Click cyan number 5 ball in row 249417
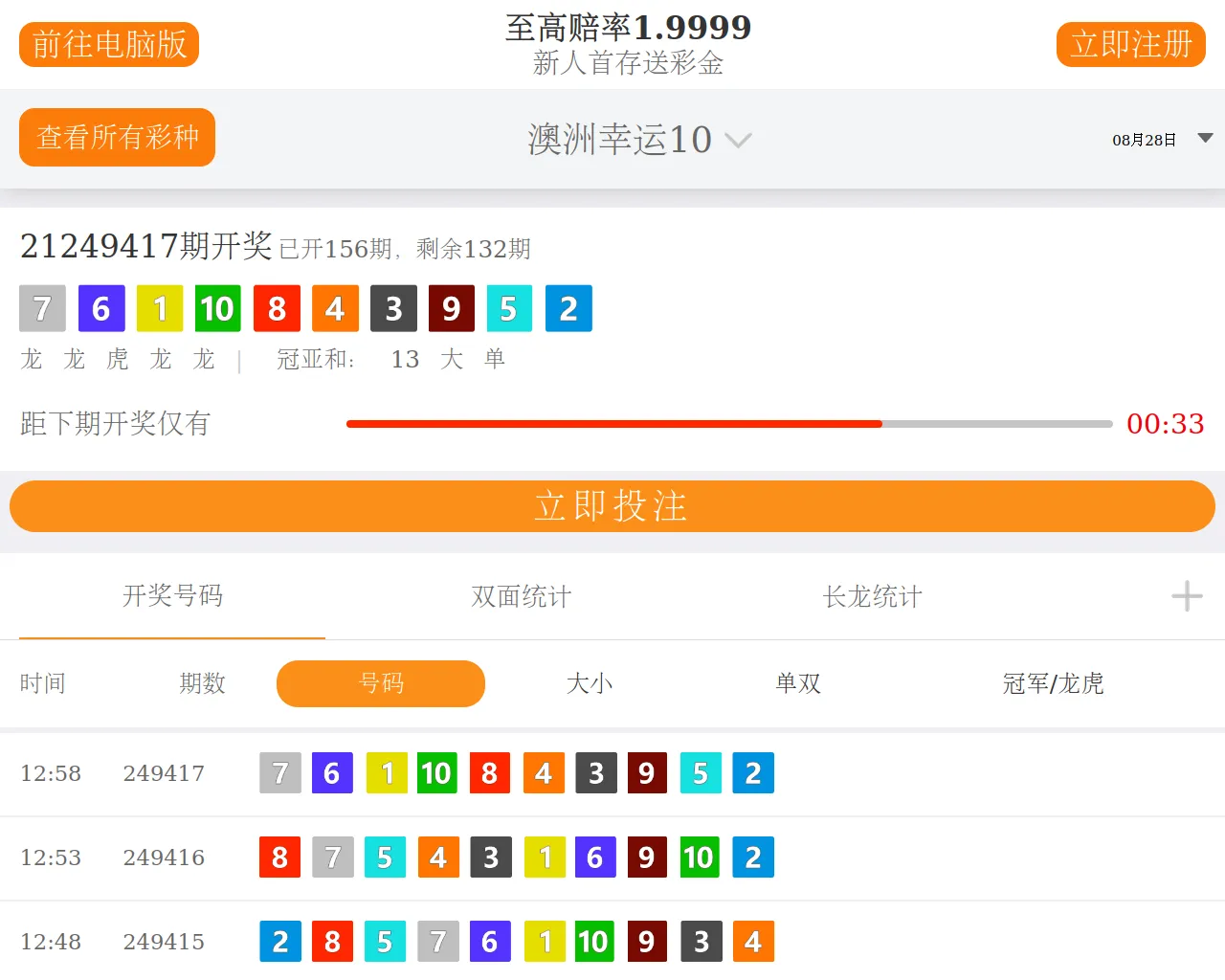This screenshot has width=1225, height=980. (701, 773)
